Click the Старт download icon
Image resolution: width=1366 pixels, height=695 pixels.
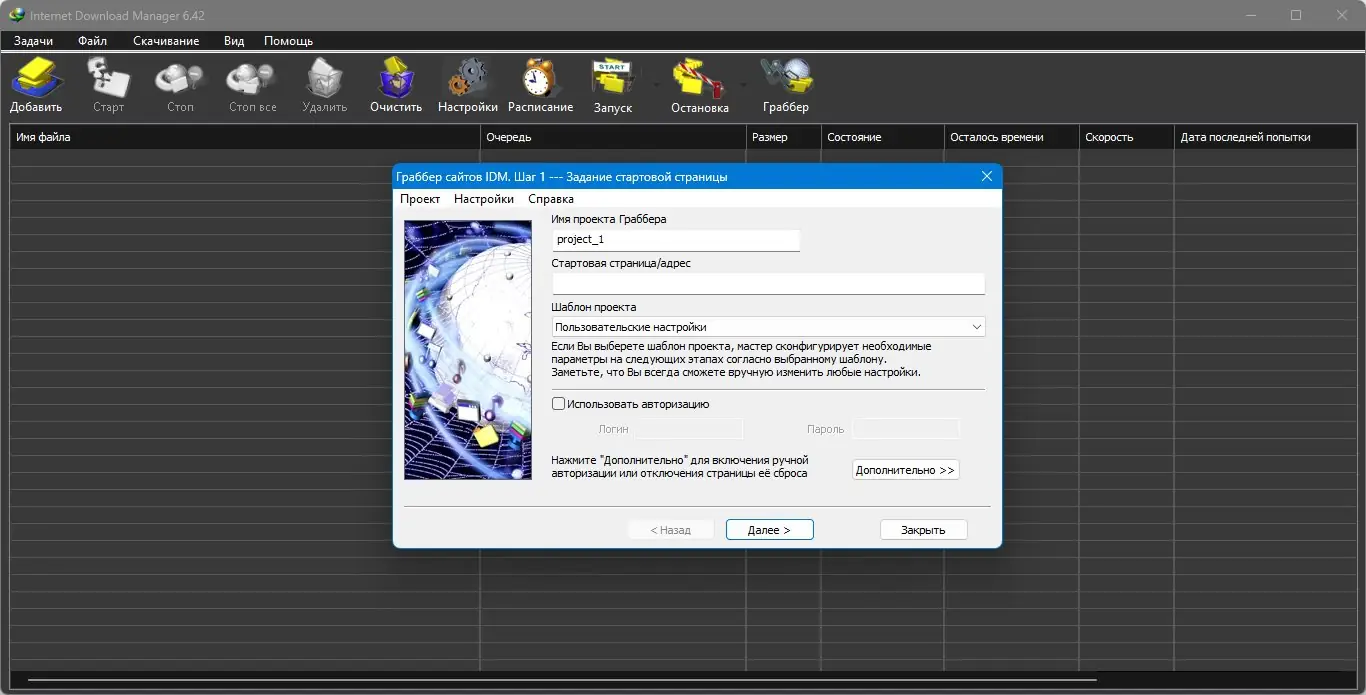tap(108, 83)
